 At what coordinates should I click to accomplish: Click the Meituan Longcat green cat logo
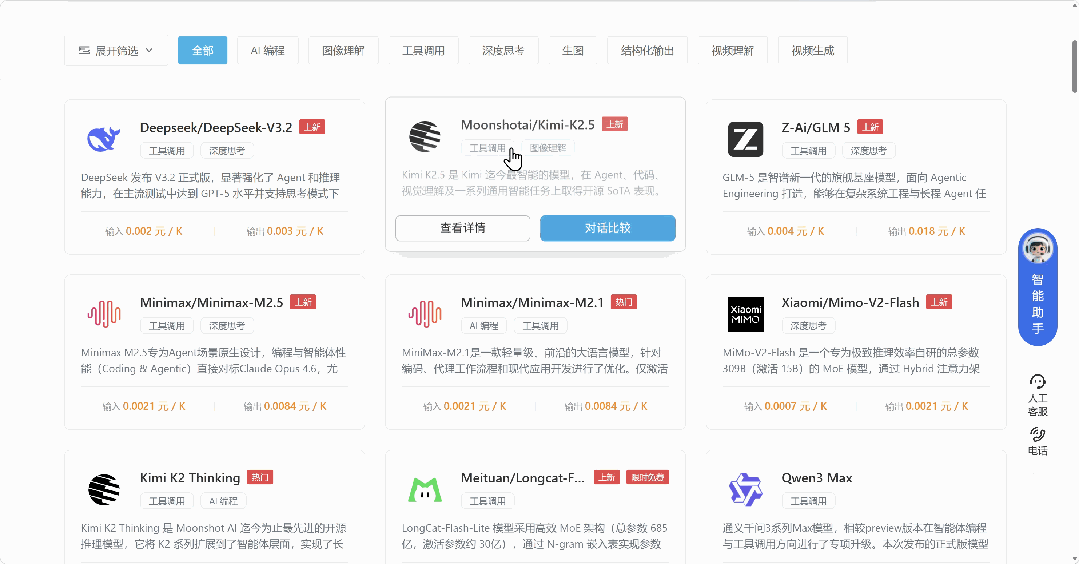pyautogui.click(x=425, y=490)
